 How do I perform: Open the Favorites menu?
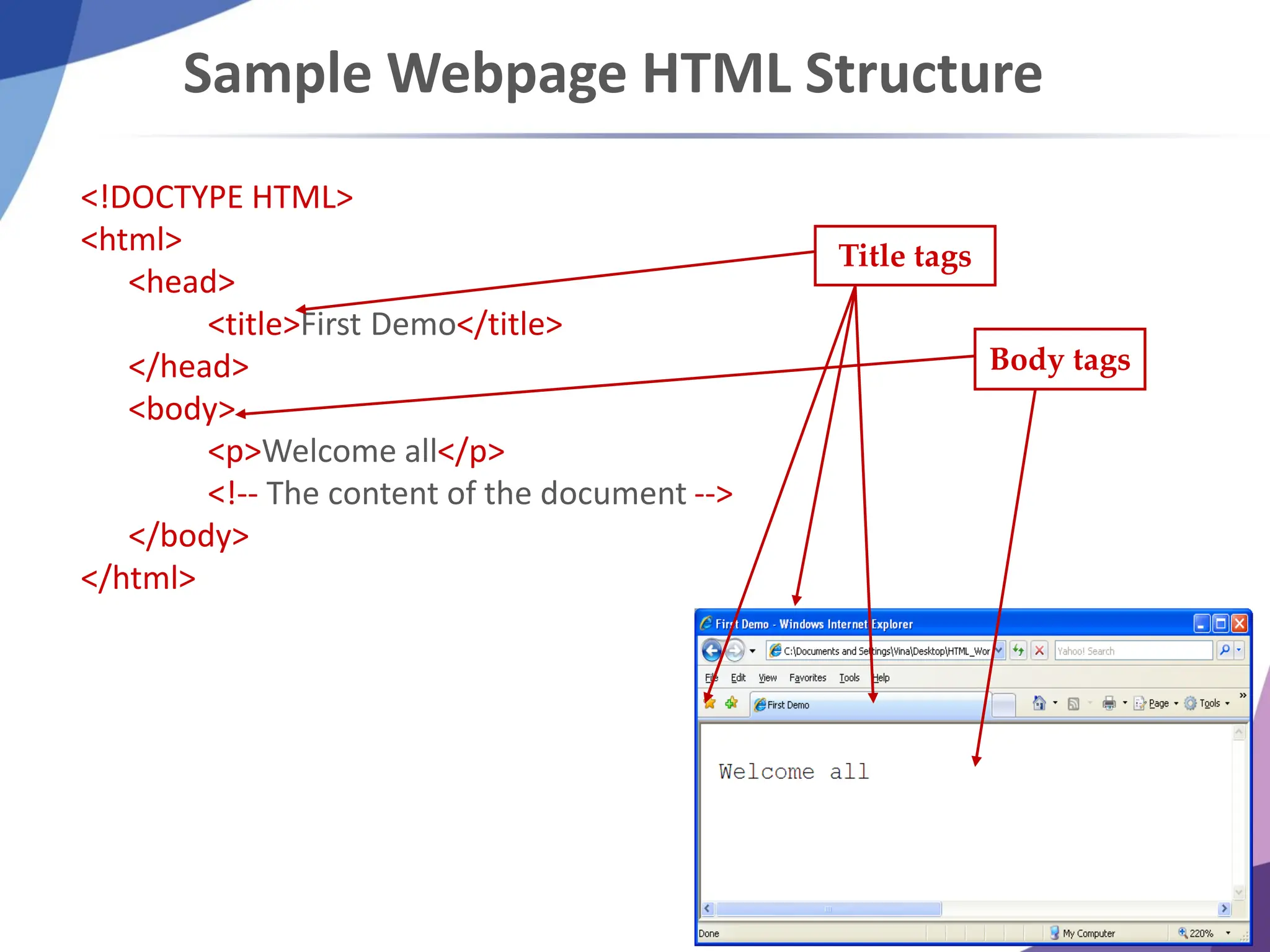click(807, 677)
